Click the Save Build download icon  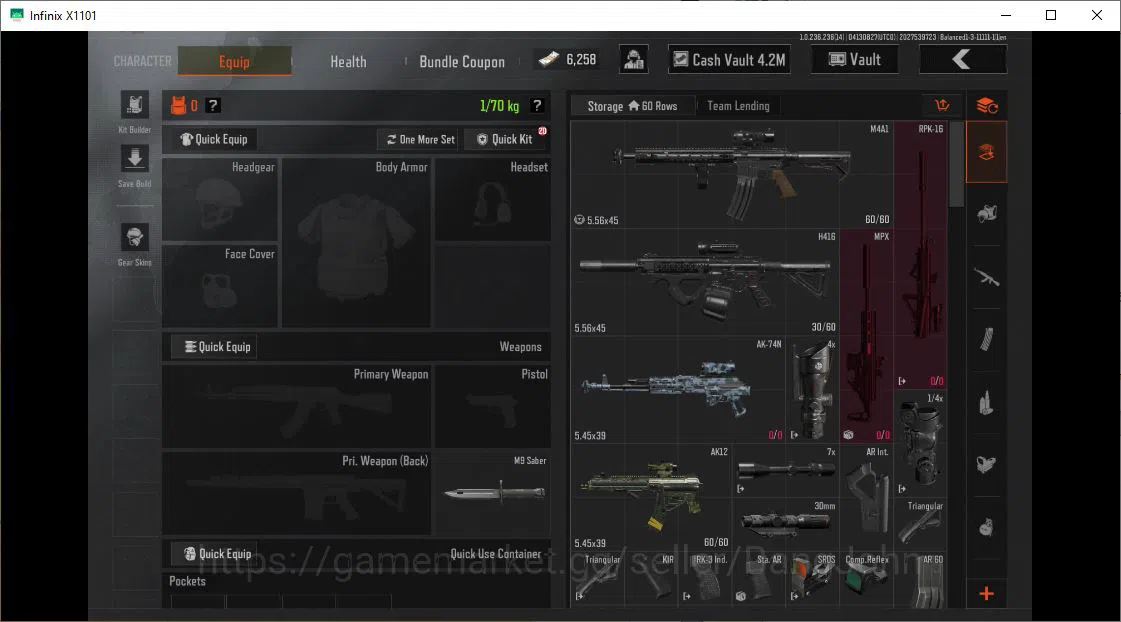pyautogui.click(x=134, y=159)
